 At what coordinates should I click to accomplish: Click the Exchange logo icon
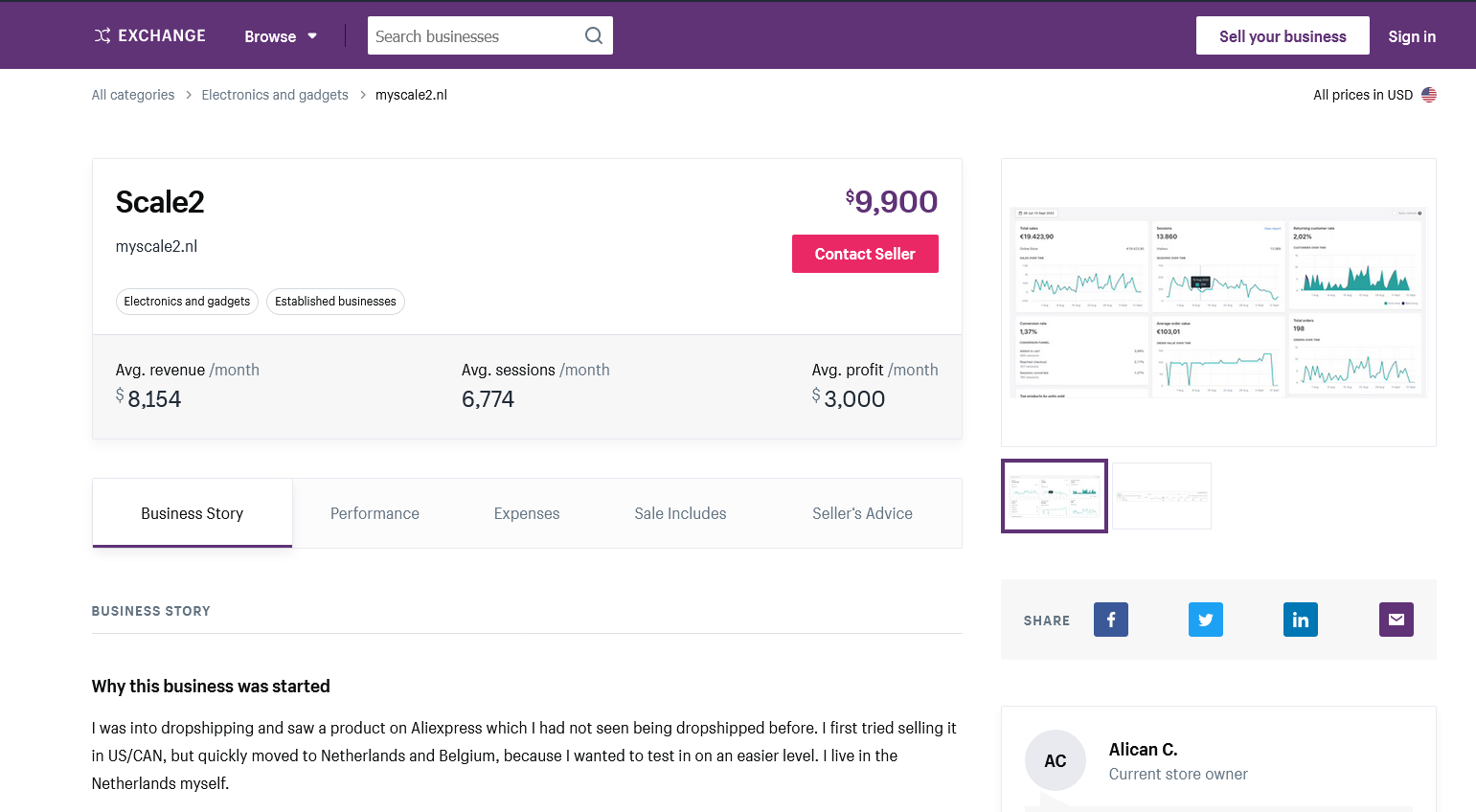102,35
